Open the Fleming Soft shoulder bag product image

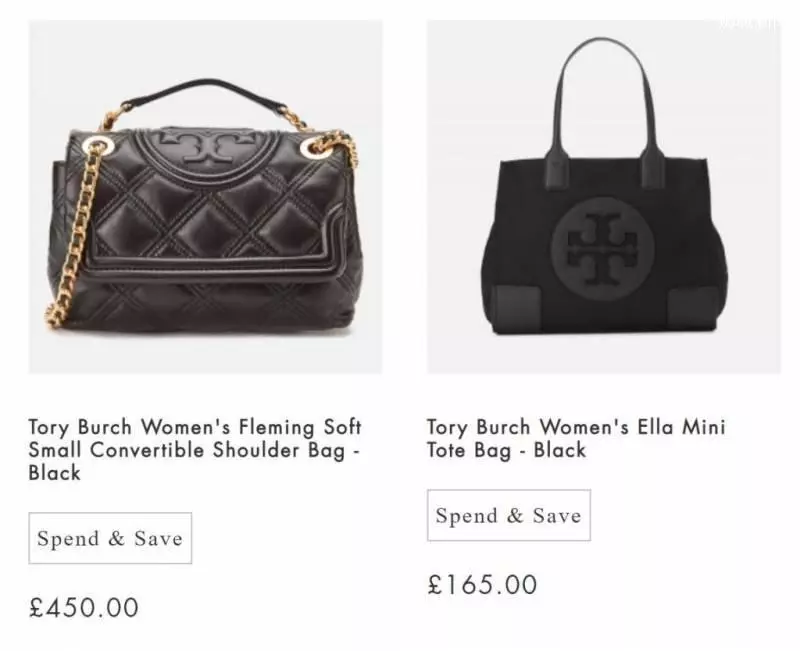tap(205, 197)
